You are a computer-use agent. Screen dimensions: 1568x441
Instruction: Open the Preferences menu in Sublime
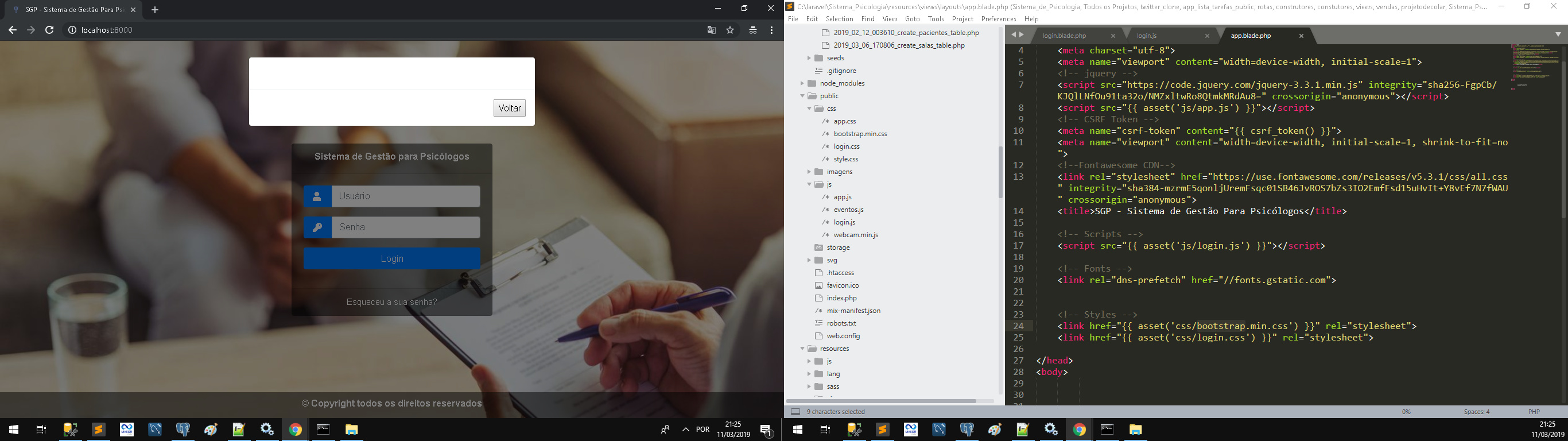998,19
